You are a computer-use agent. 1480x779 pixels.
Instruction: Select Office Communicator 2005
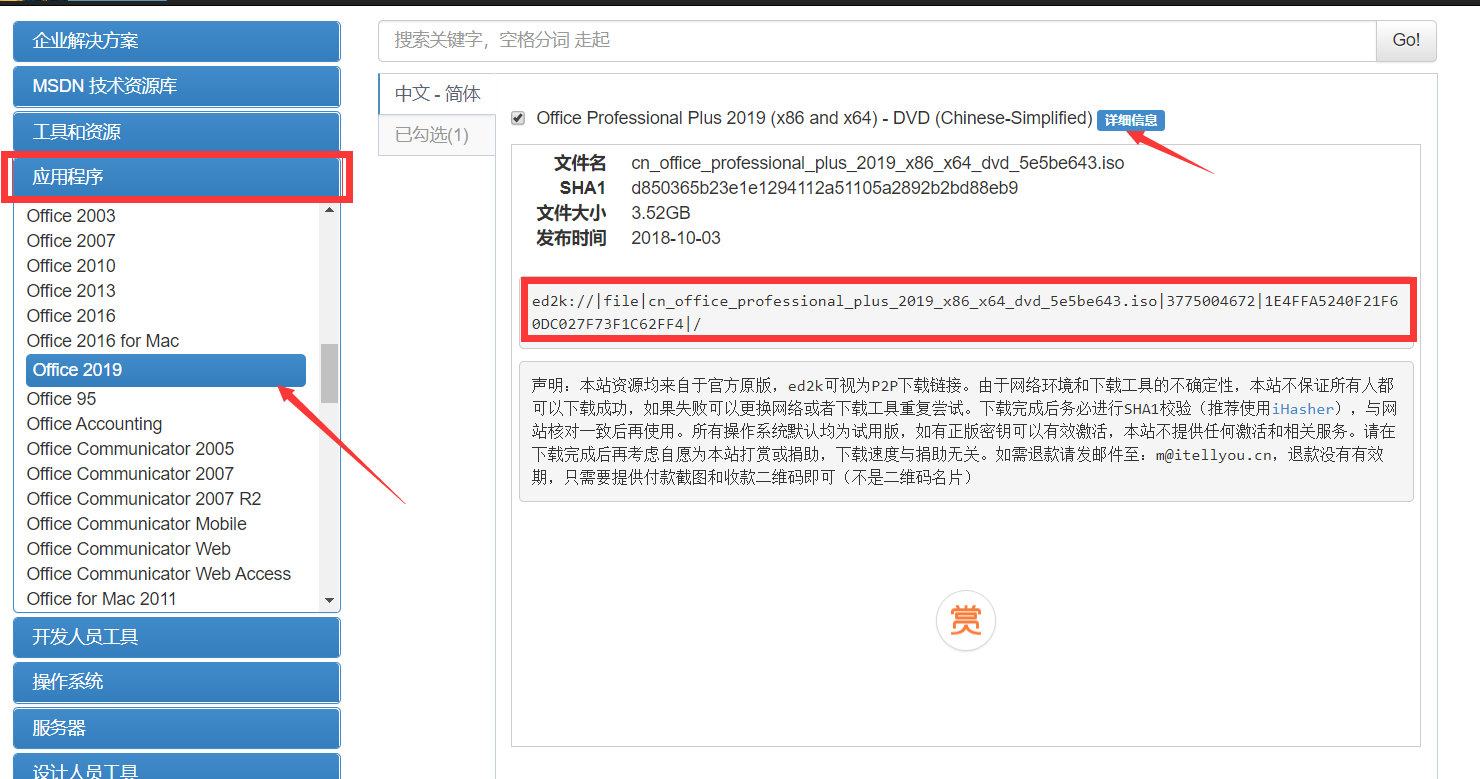pos(130,449)
